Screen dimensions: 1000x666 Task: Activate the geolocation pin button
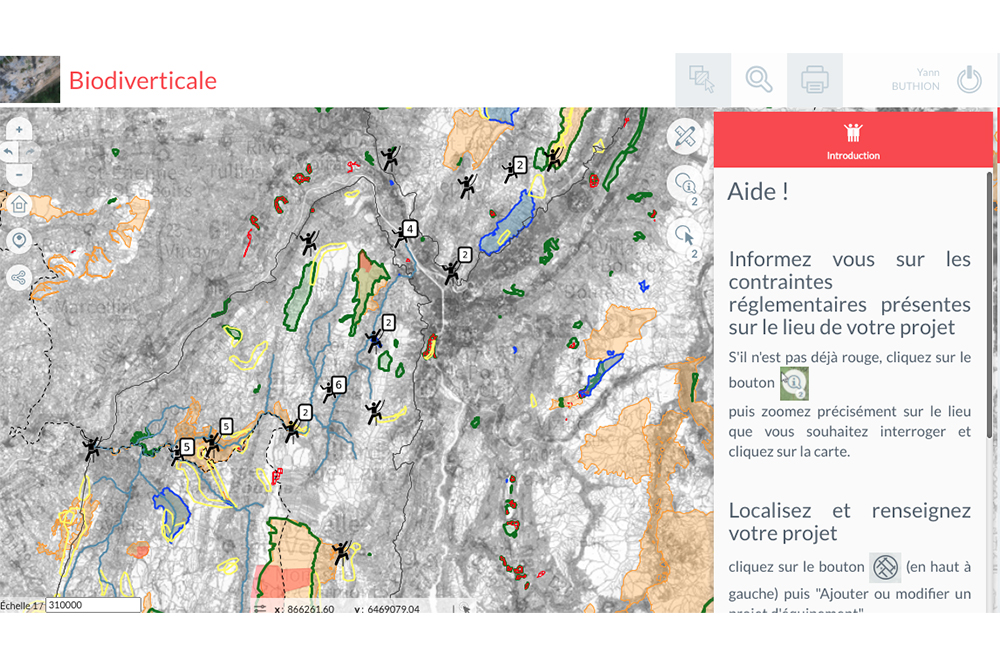tap(19, 241)
